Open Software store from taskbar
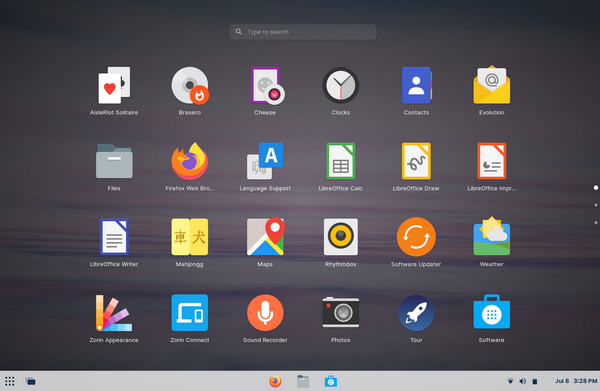 (x=331, y=381)
